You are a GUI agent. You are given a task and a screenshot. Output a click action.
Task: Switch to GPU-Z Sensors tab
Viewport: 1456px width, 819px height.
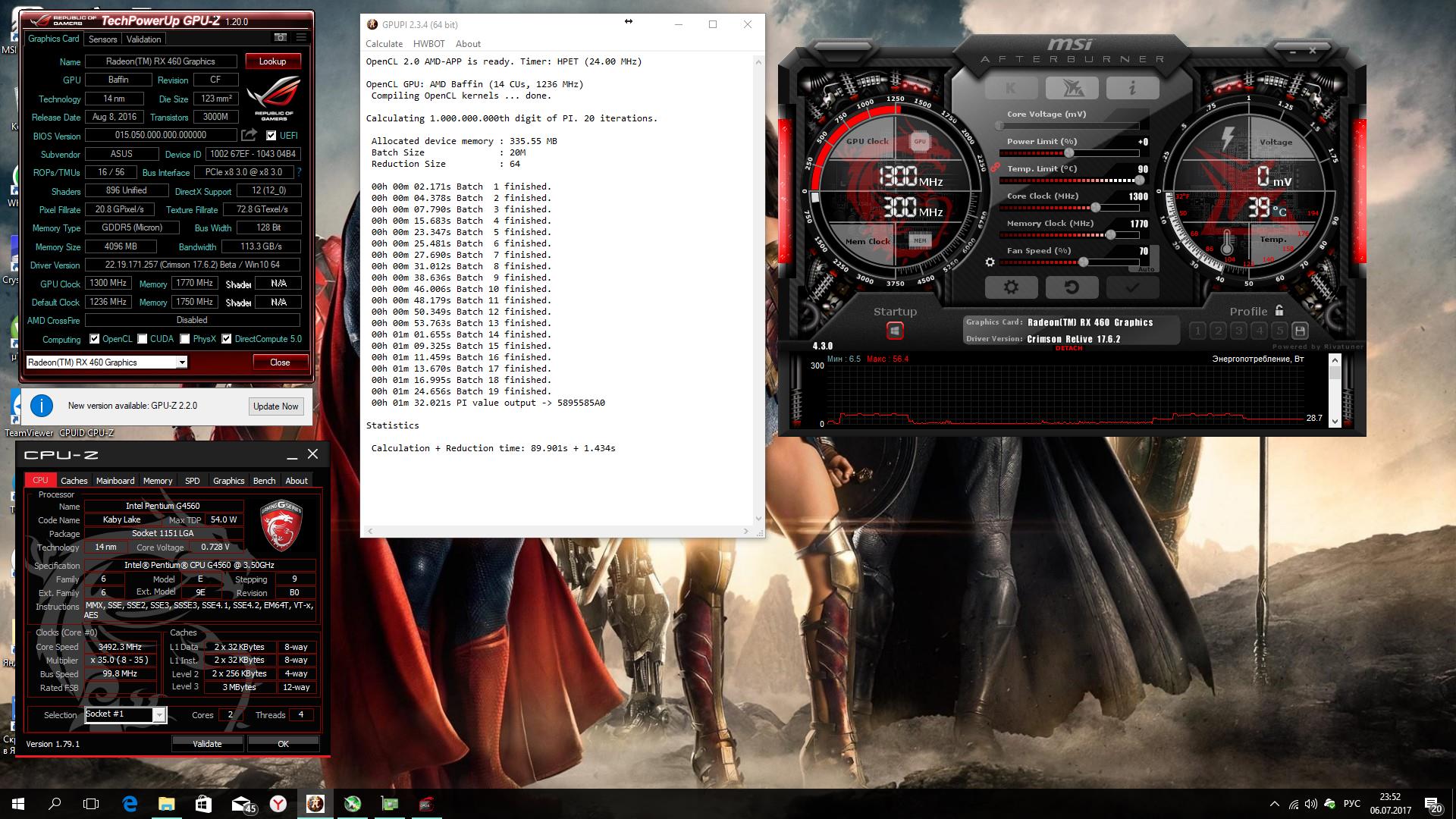click(102, 39)
